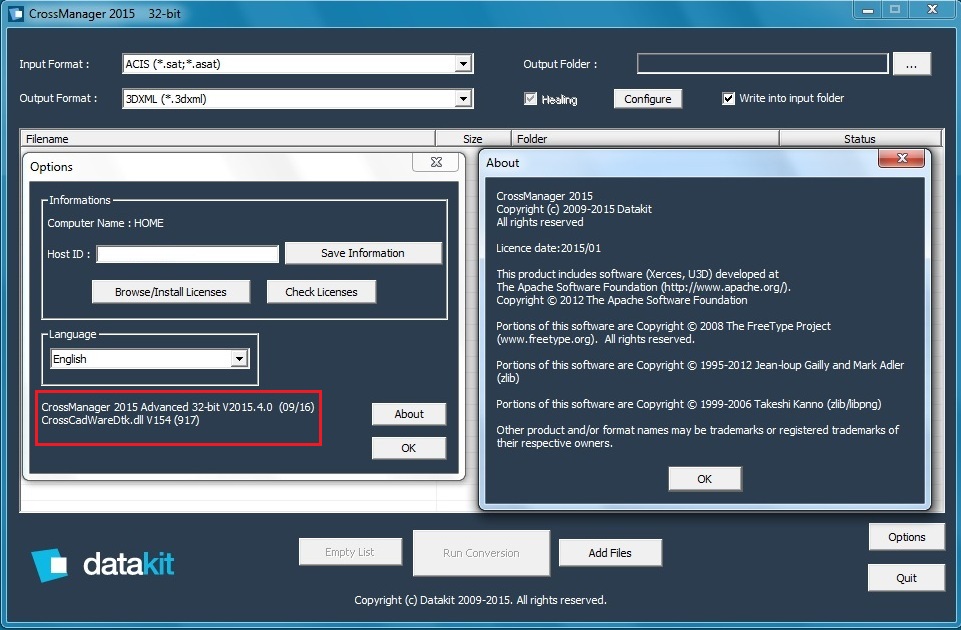Toggle the Healing checkbox

click(x=531, y=99)
